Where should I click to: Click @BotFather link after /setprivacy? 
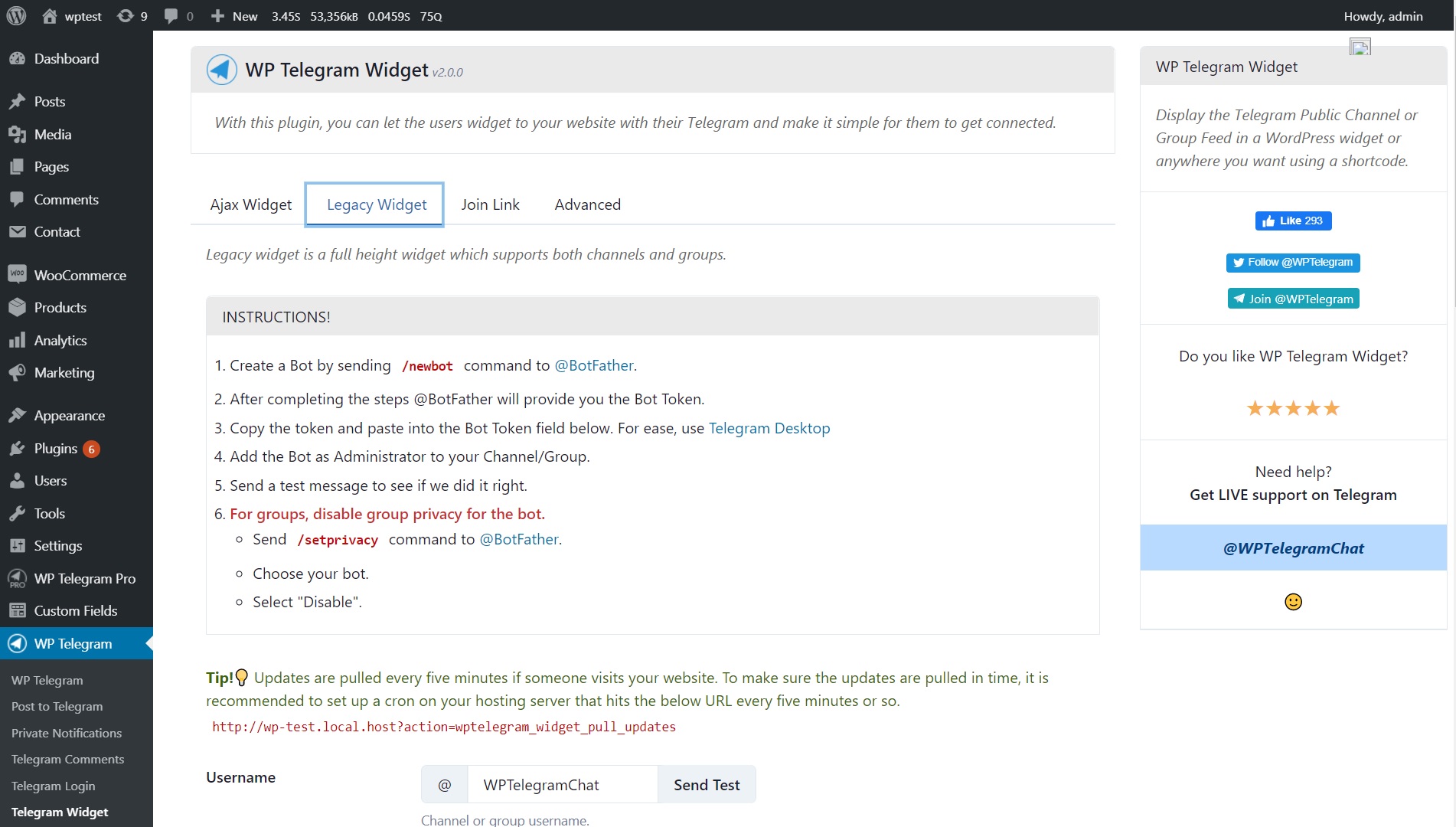pyautogui.click(x=519, y=540)
